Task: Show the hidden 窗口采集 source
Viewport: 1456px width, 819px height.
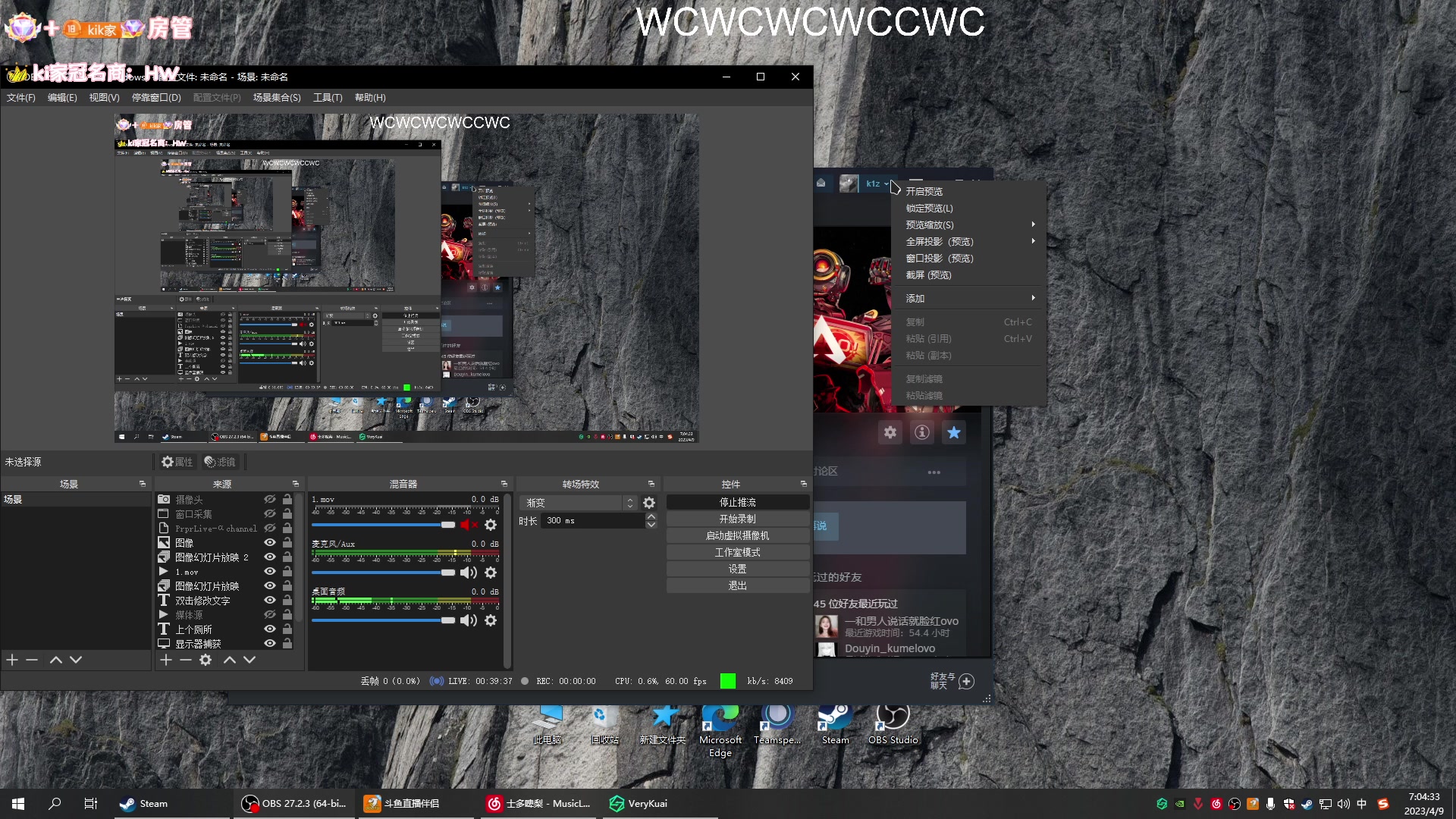Action: 269,514
